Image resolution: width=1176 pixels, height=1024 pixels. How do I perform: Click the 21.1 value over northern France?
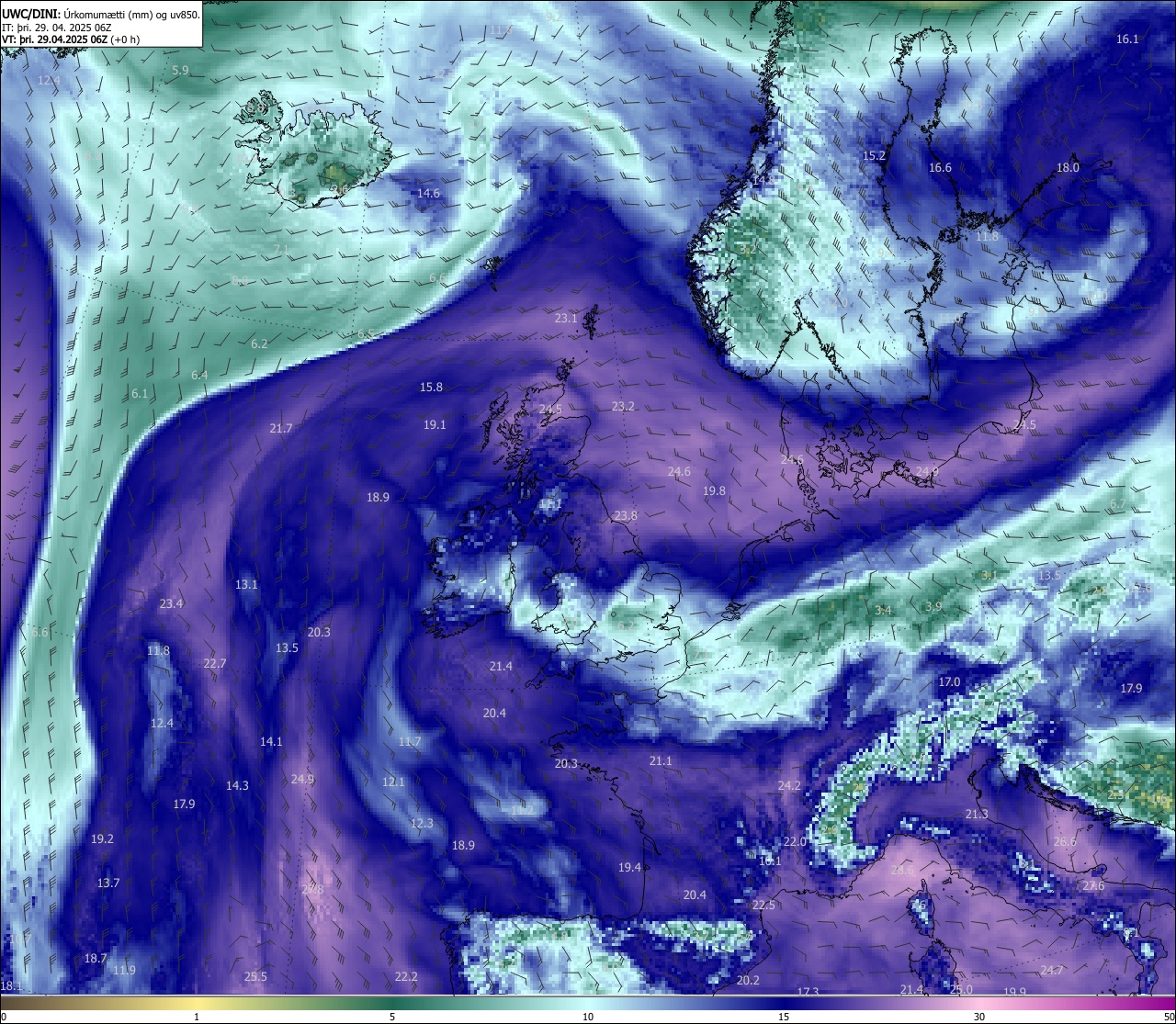661,761
